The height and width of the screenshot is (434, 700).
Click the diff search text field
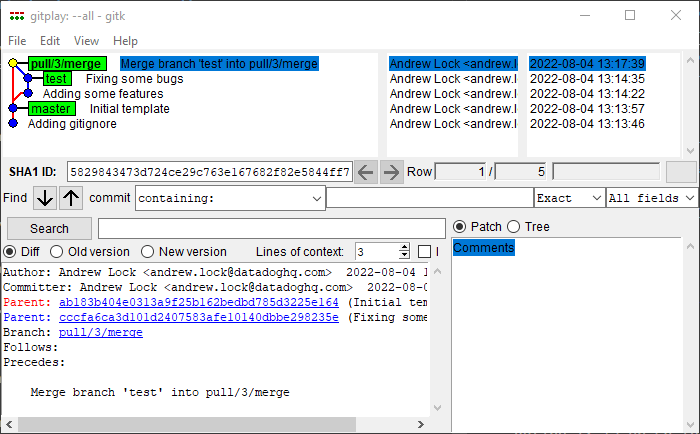272,229
